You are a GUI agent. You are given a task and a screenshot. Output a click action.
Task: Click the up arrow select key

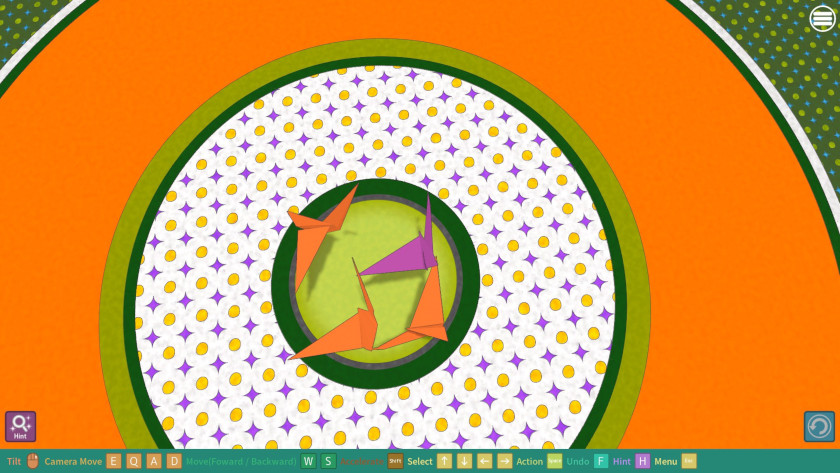pyautogui.click(x=444, y=461)
